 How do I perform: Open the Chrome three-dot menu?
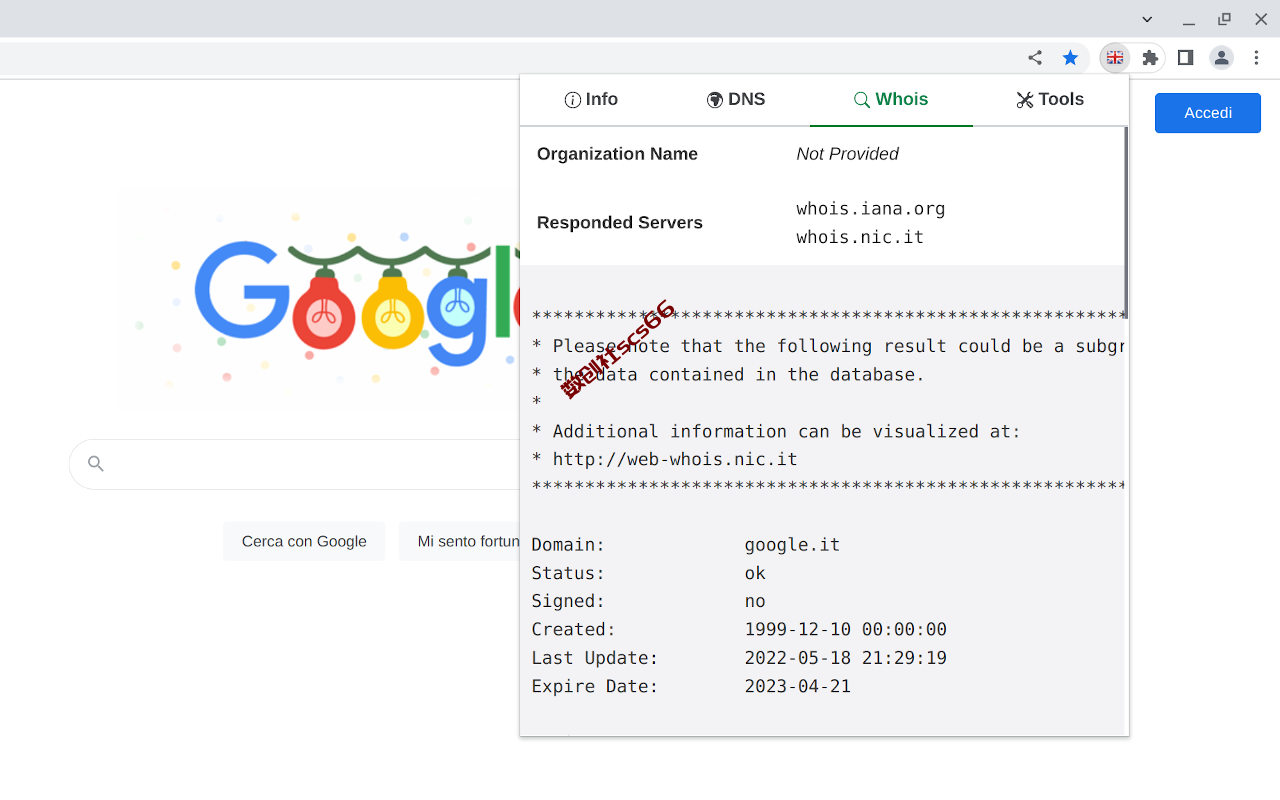(x=1257, y=58)
